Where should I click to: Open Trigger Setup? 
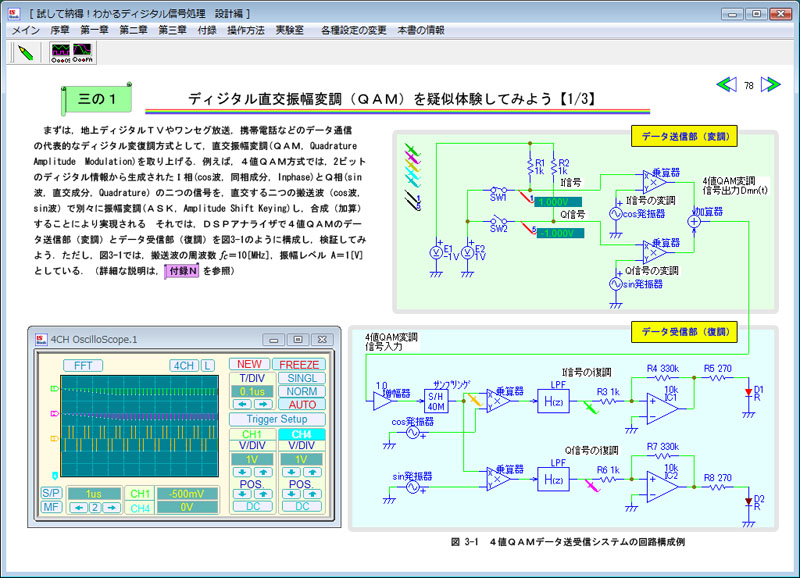point(277,419)
